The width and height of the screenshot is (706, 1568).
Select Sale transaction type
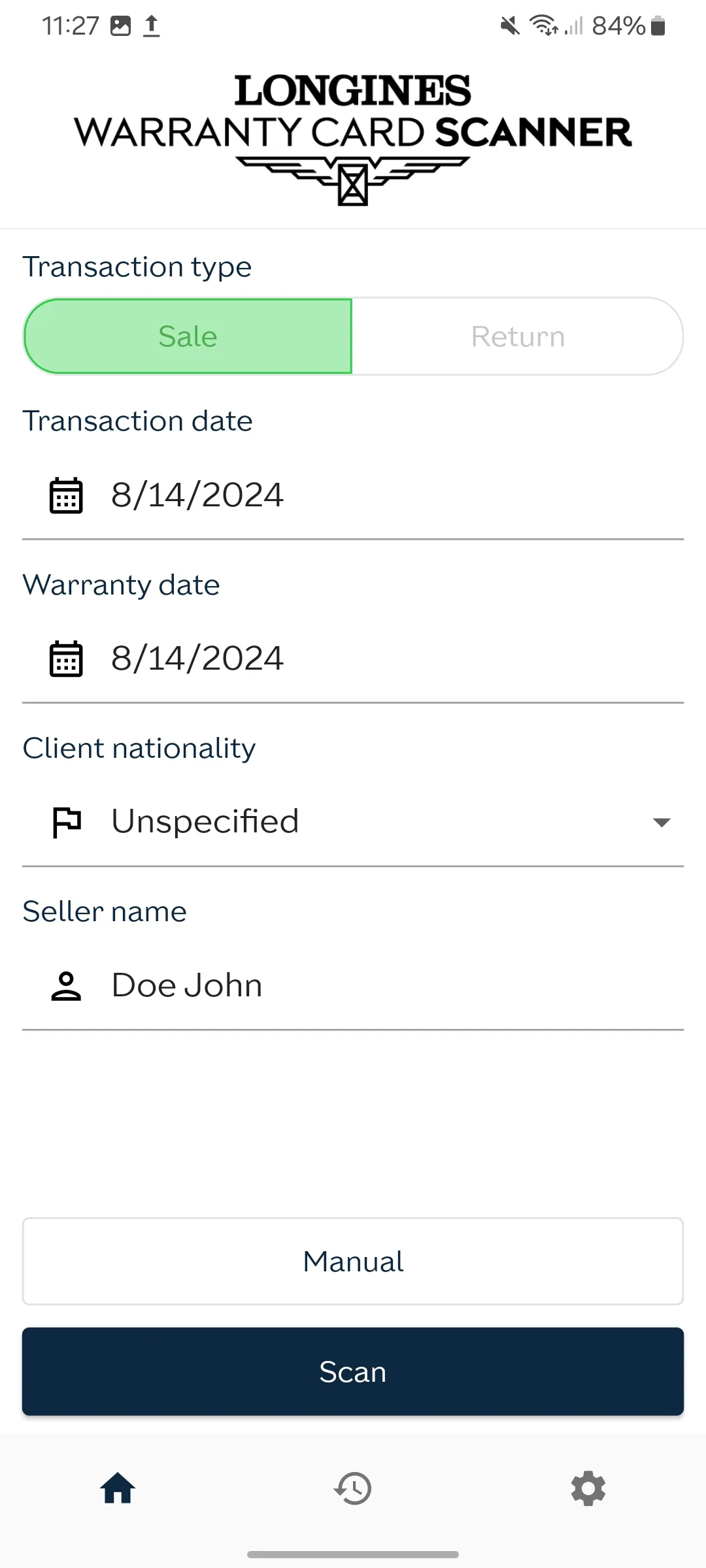pyautogui.click(x=188, y=336)
